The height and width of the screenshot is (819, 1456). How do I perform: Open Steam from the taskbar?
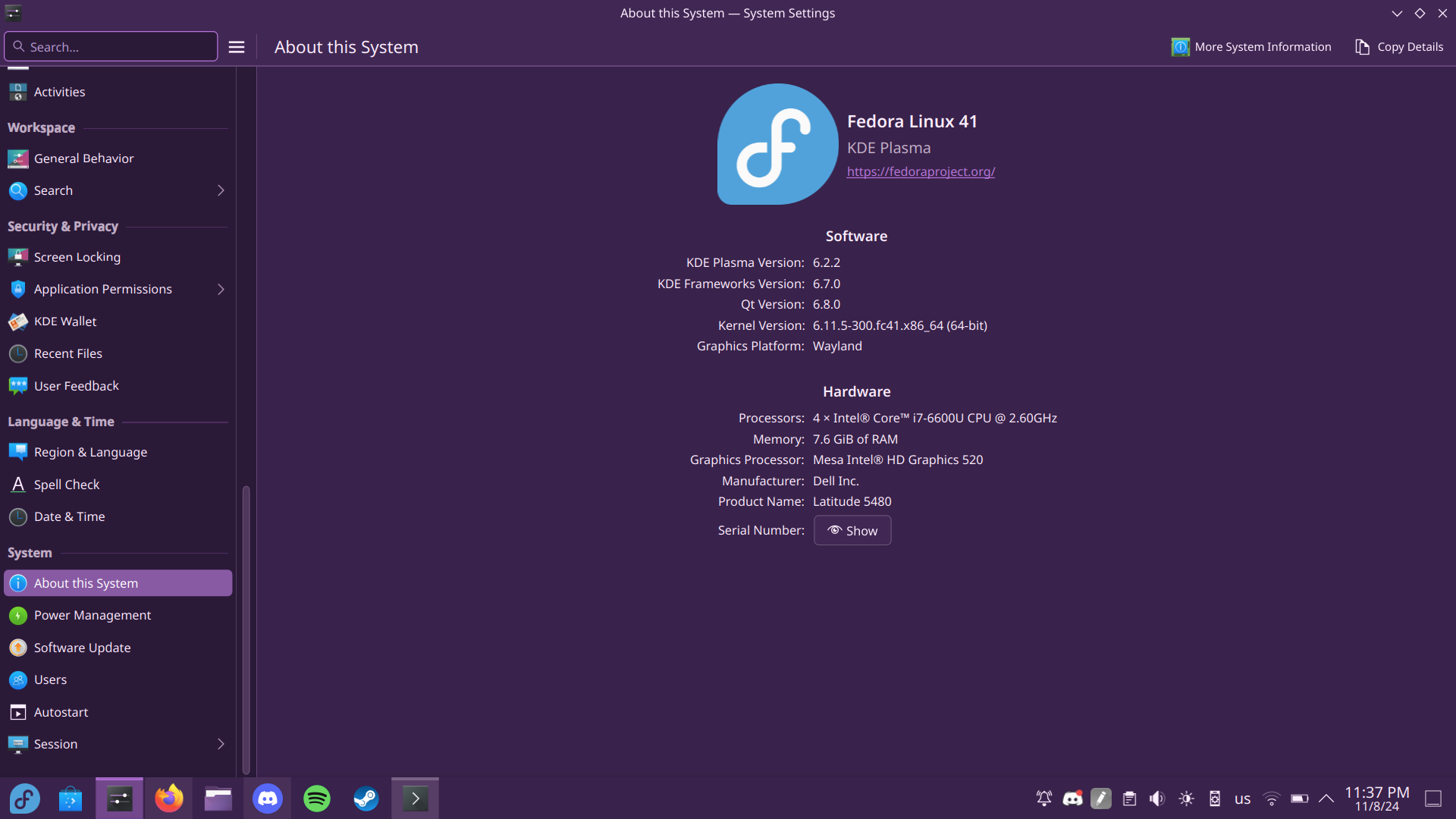point(366,799)
